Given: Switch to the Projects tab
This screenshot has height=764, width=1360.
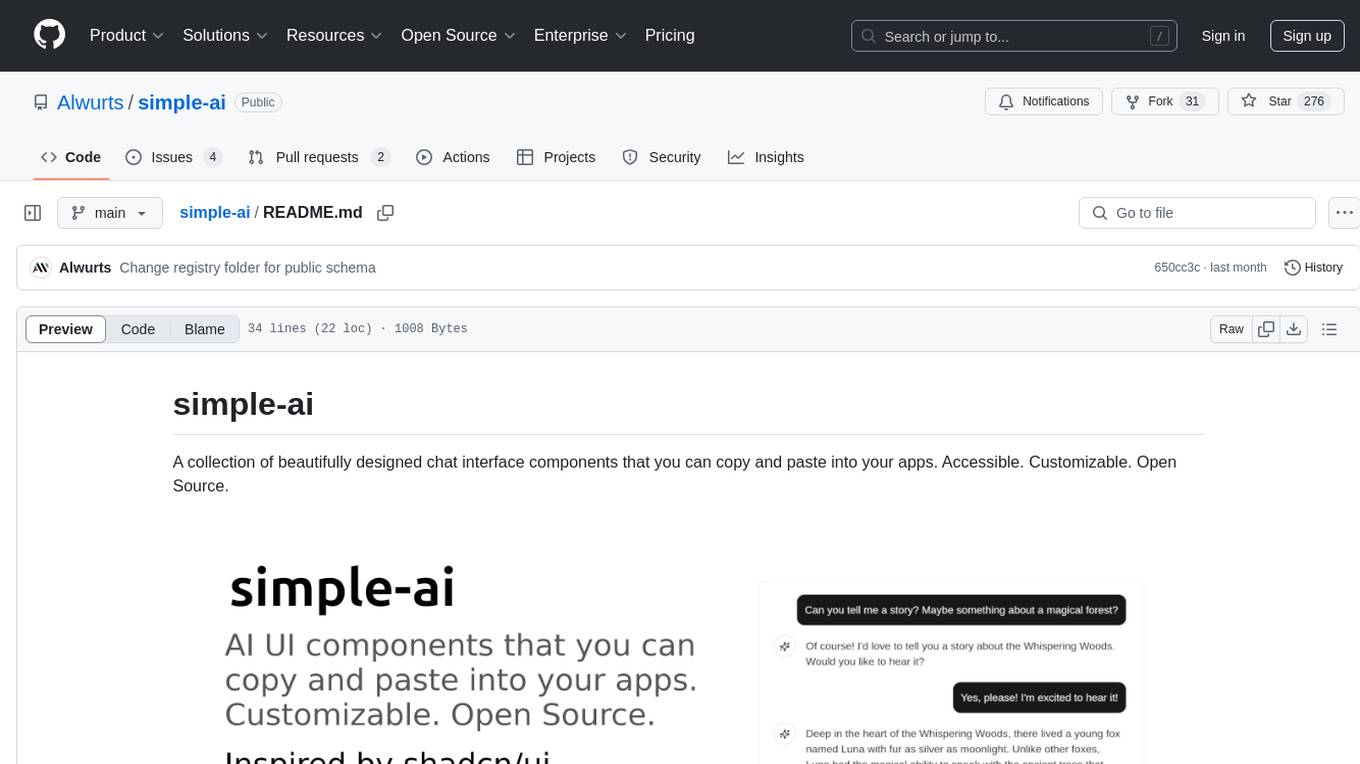Looking at the screenshot, I should (556, 157).
